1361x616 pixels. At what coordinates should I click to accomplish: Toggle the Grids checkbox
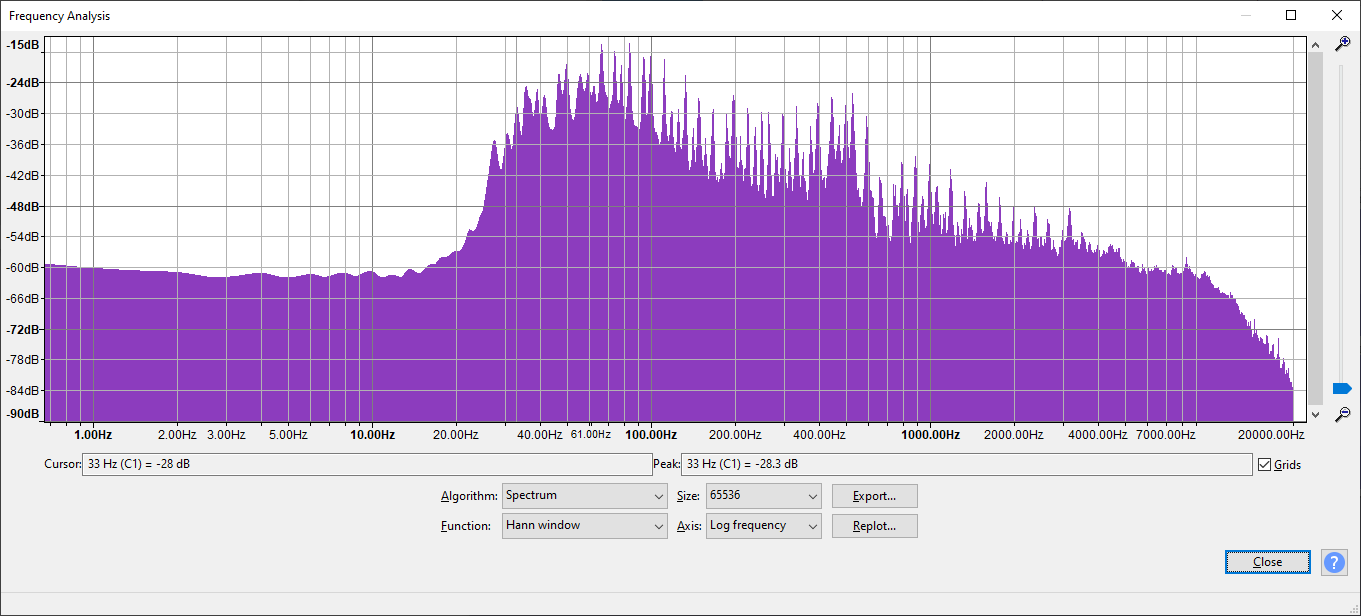coord(1265,465)
